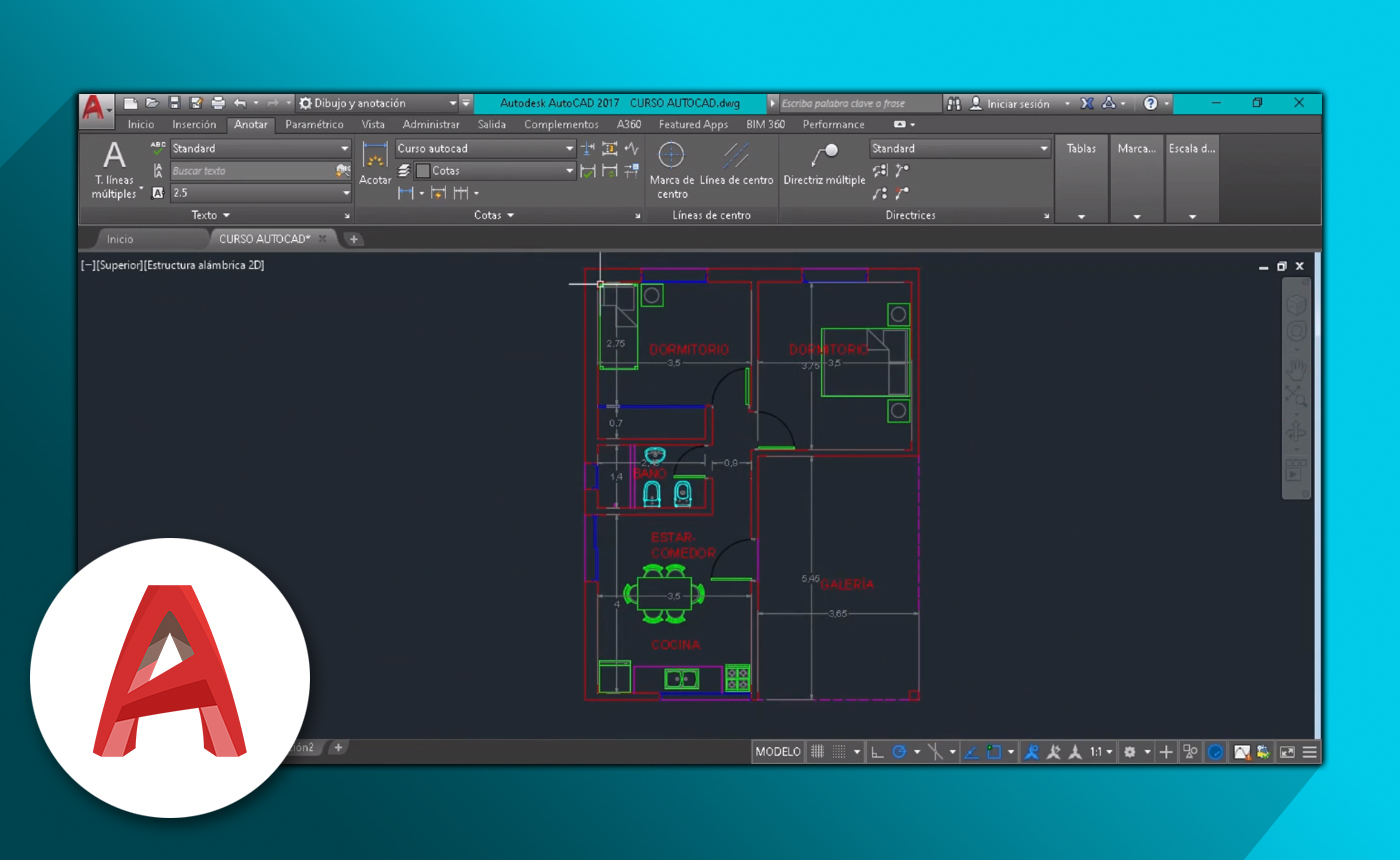The image size is (1400, 860).
Task: Open the Marca... collapsed panel
Action: [1137, 178]
